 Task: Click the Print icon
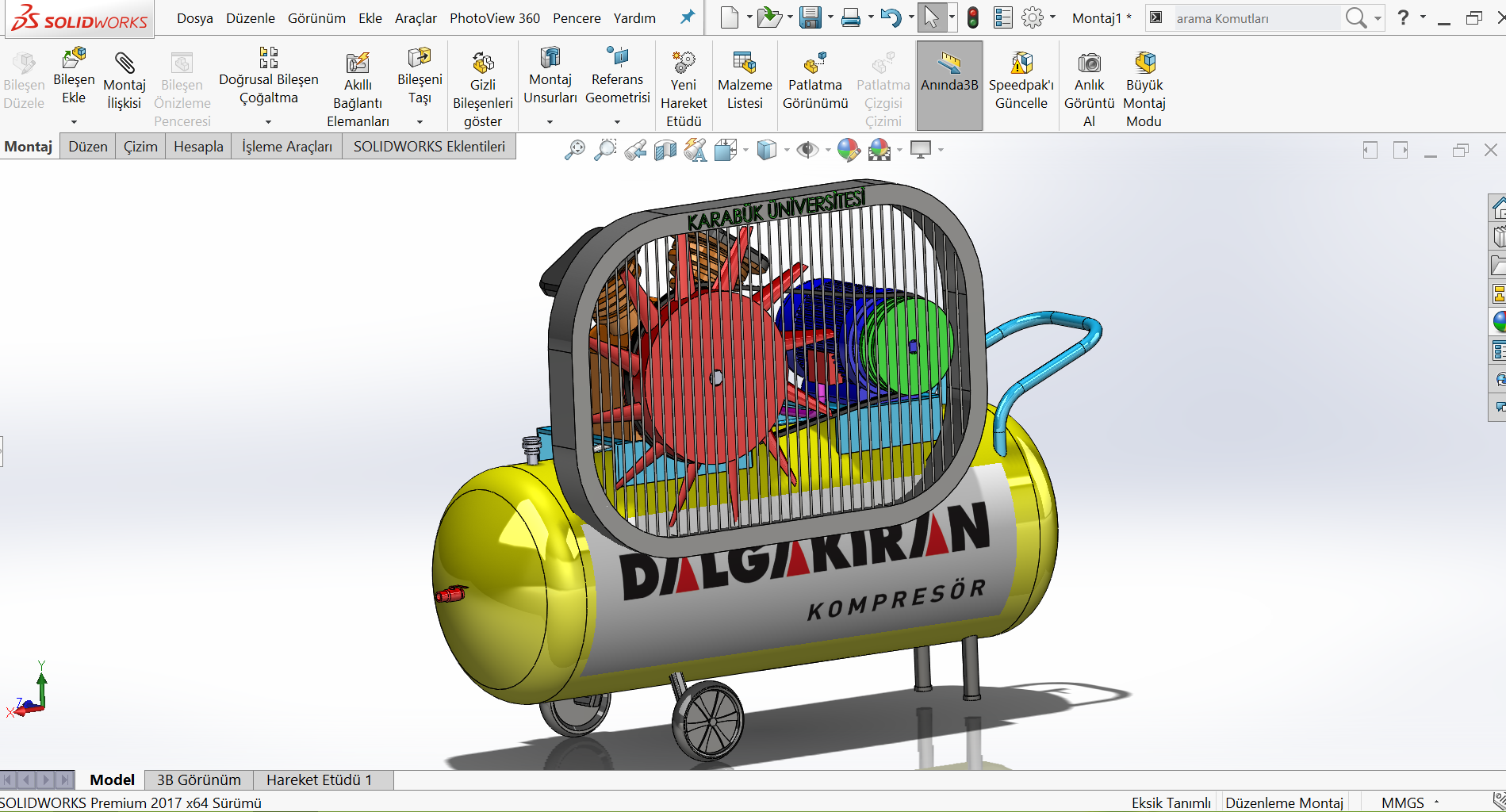click(x=851, y=17)
